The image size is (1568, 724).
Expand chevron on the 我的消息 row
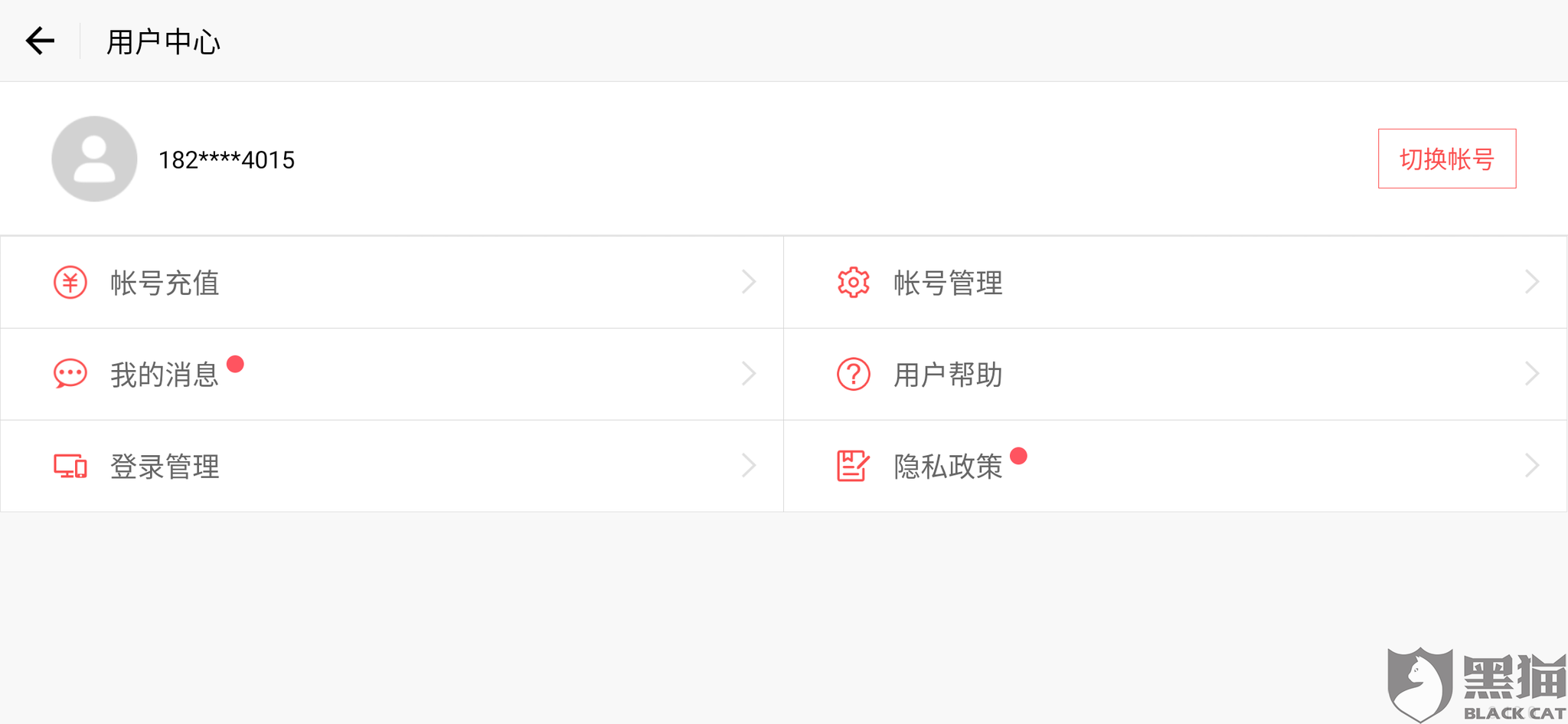tap(749, 374)
